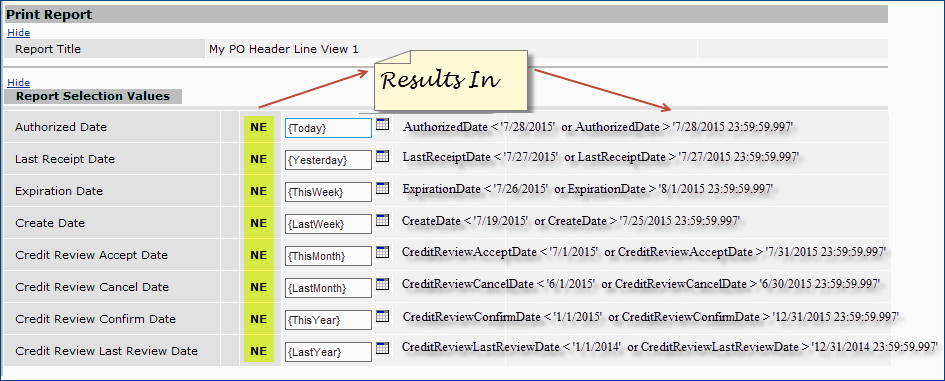This screenshot has height=381, width=945.
Task: Click the LastReceiptDate < '7/27/2015' result expression
Action: click(x=601, y=157)
